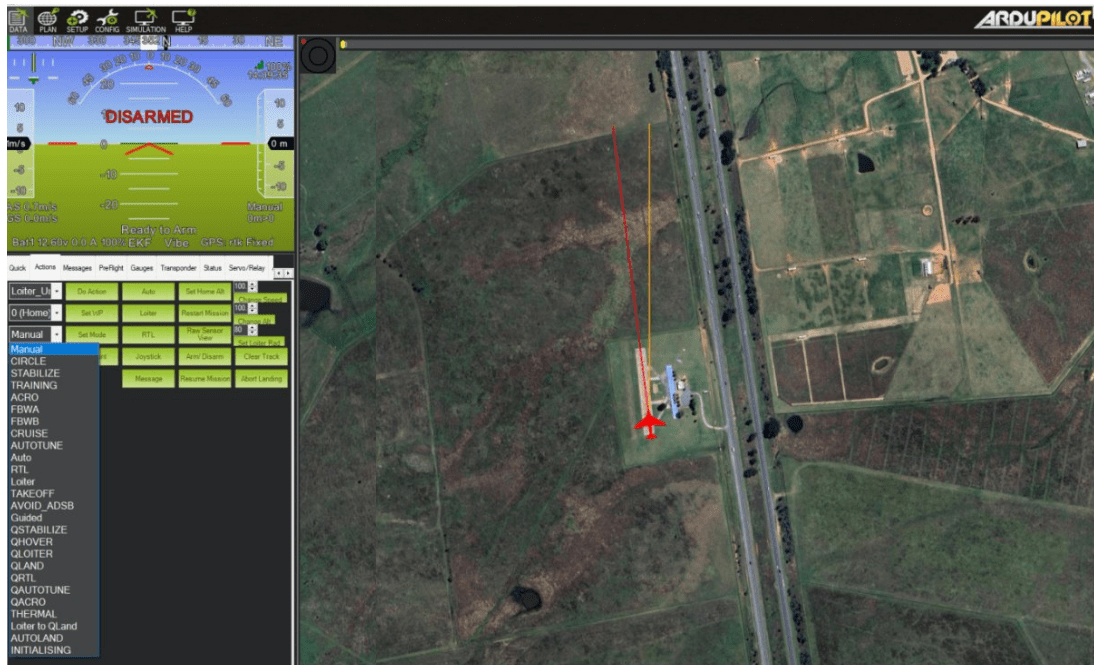The height and width of the screenshot is (672, 1101).
Task: Expand the Loiter_Unlim action dropdown
Action: pyautogui.click(x=56, y=291)
